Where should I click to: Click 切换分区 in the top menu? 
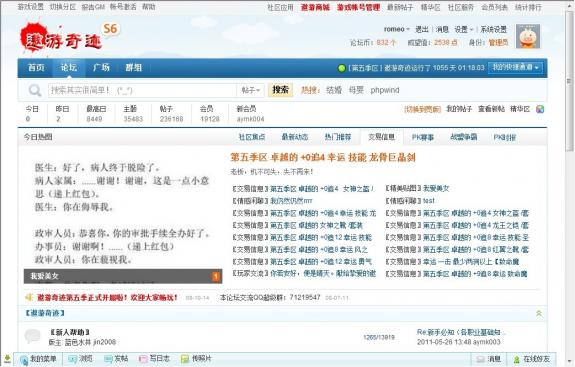pos(63,7)
